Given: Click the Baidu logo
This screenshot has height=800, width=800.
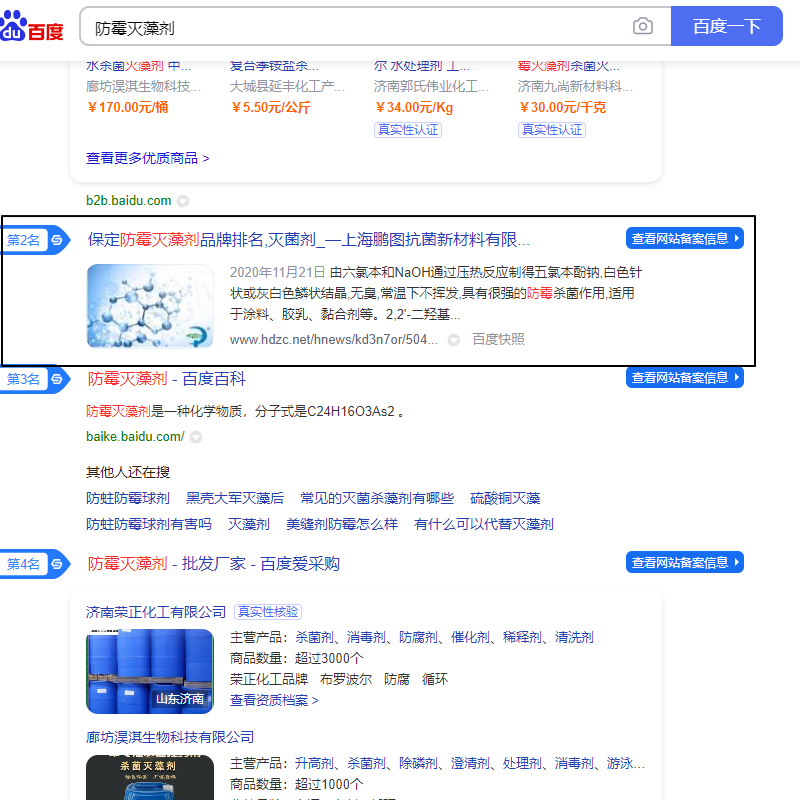Looking at the screenshot, I should pyautogui.click(x=32, y=27).
